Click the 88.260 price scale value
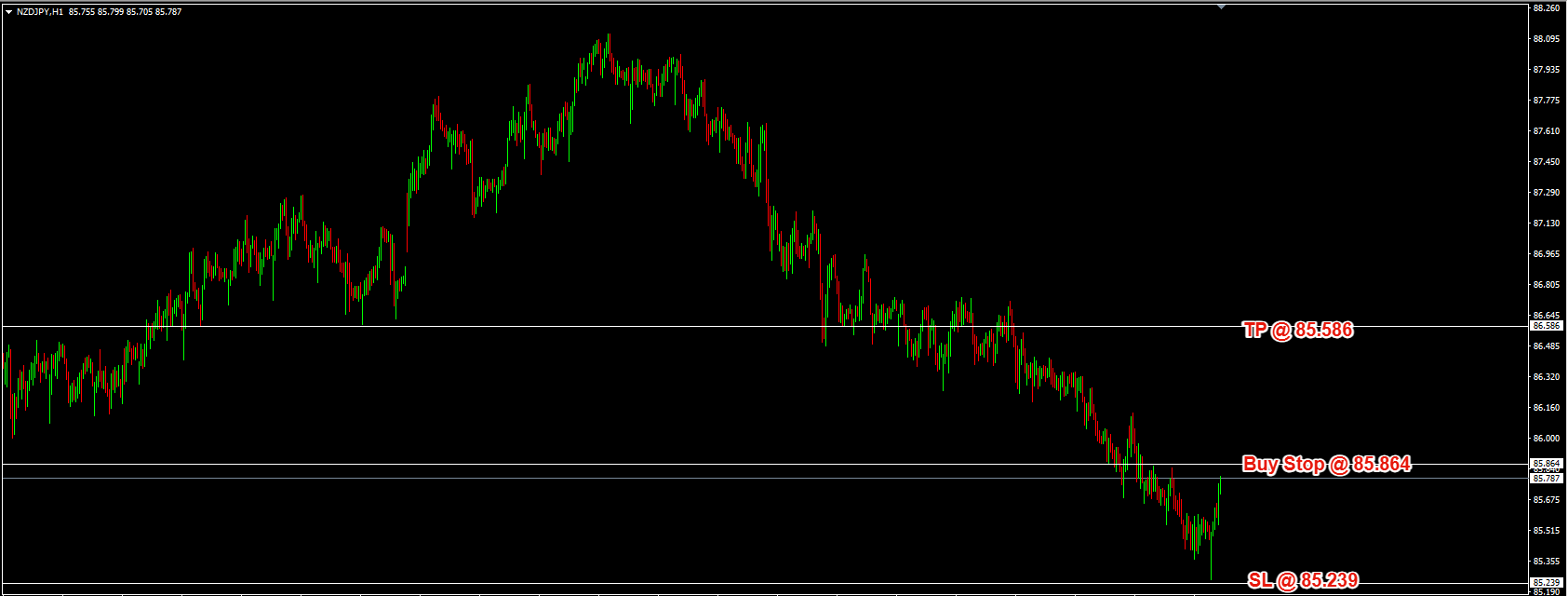1568x596 pixels. coord(1546,8)
